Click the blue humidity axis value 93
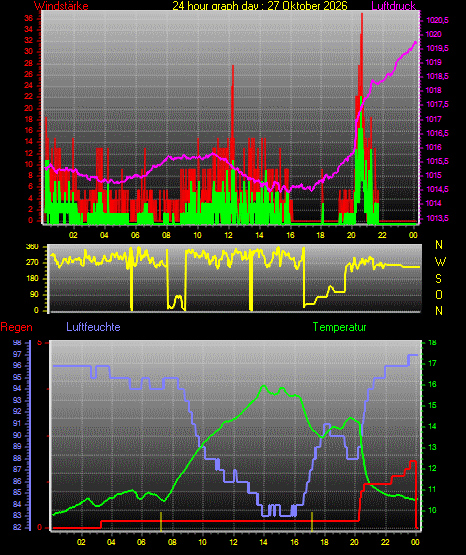Image resolution: width=466 pixels, height=555 pixels. pyautogui.click(x=17, y=400)
